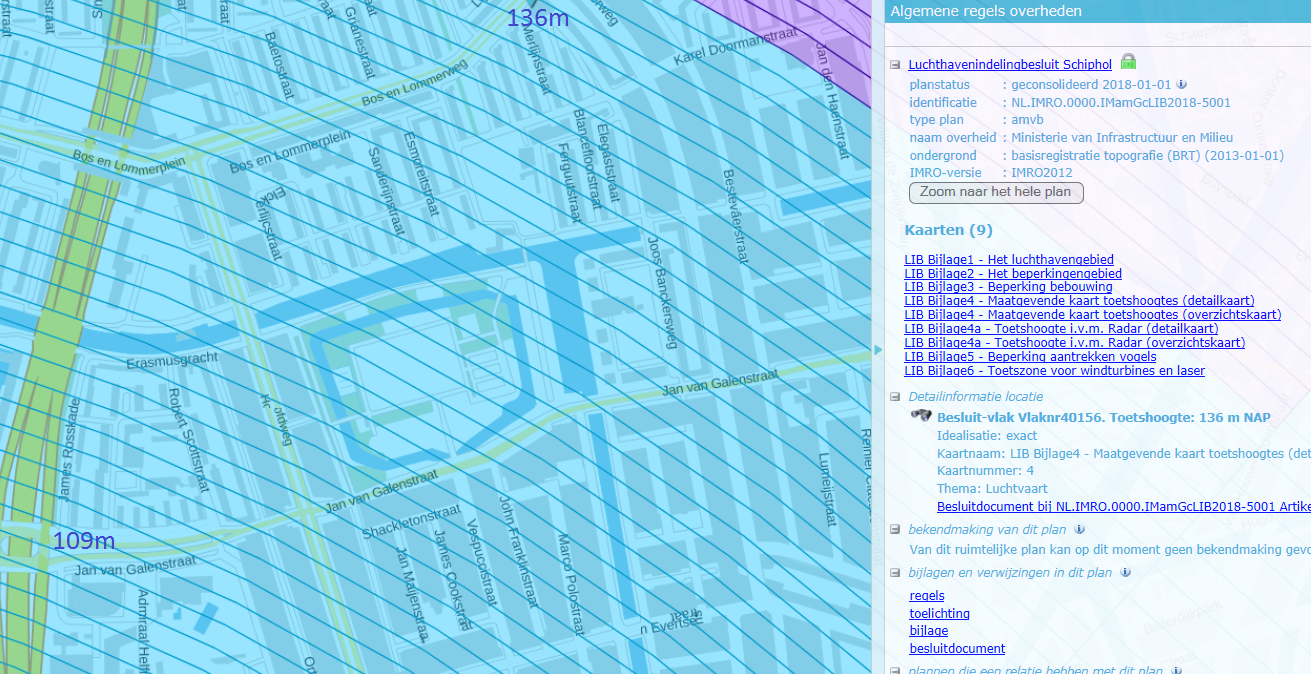Viewport: 1311px width, 674px height.
Task: Open the regels link
Action: coord(927,596)
